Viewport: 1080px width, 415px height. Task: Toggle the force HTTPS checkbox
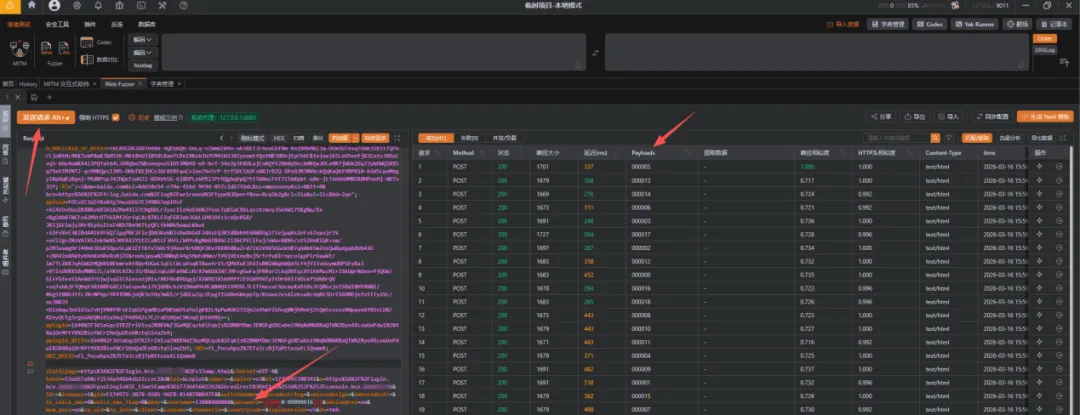116,117
